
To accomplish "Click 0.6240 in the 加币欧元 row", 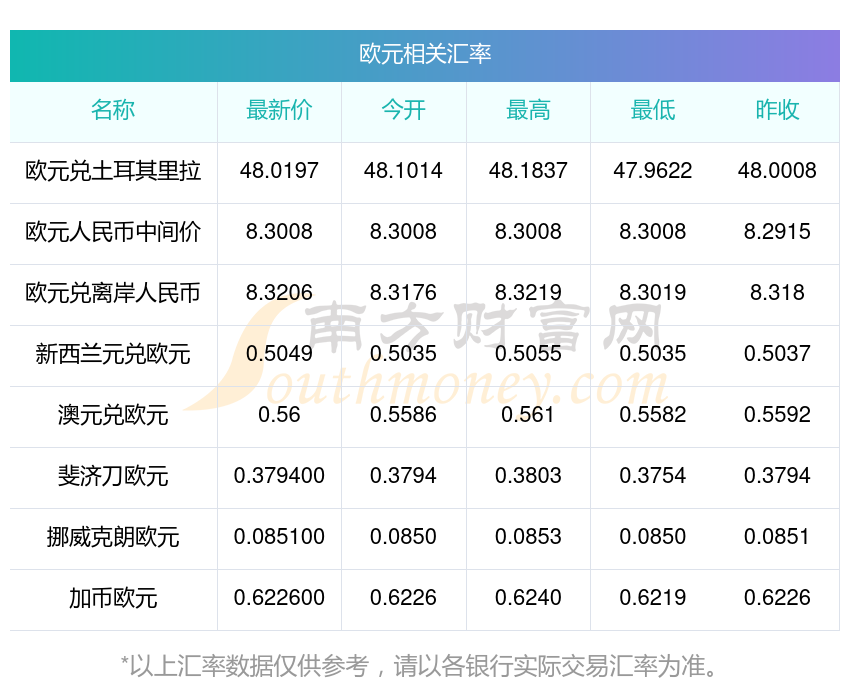I will pyautogui.click(x=528, y=598).
